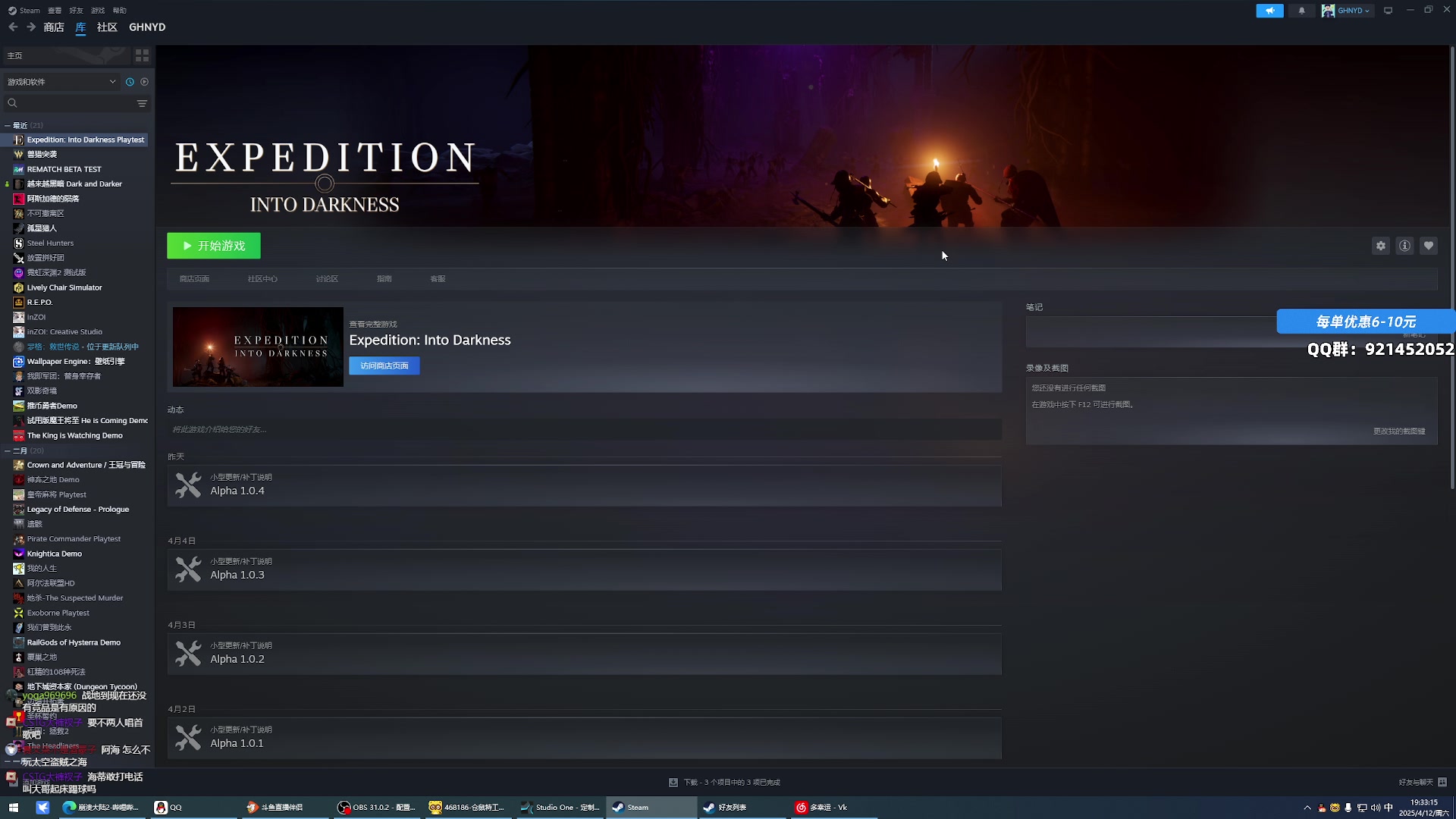The width and height of the screenshot is (1456, 819).
Task: Show game info panel icon
Action: coord(1404,246)
